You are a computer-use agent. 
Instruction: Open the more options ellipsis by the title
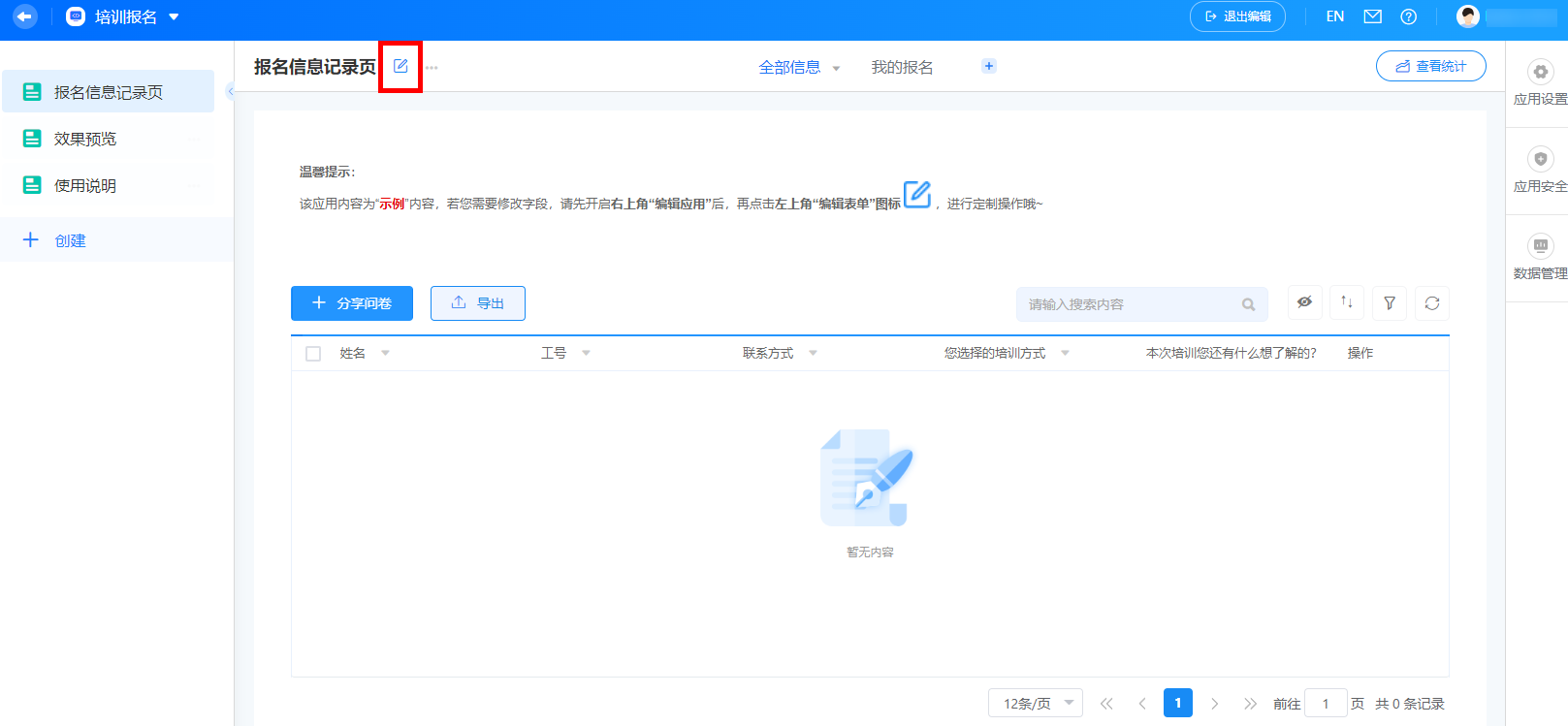pos(432,68)
